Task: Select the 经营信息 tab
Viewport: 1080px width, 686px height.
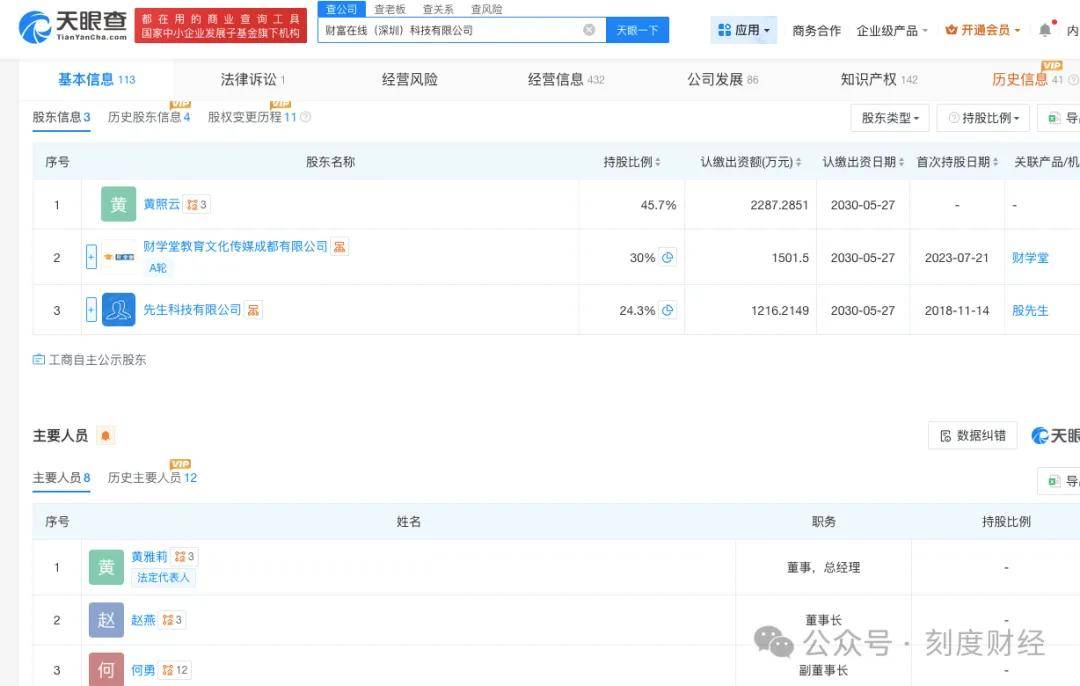Action: (565, 80)
